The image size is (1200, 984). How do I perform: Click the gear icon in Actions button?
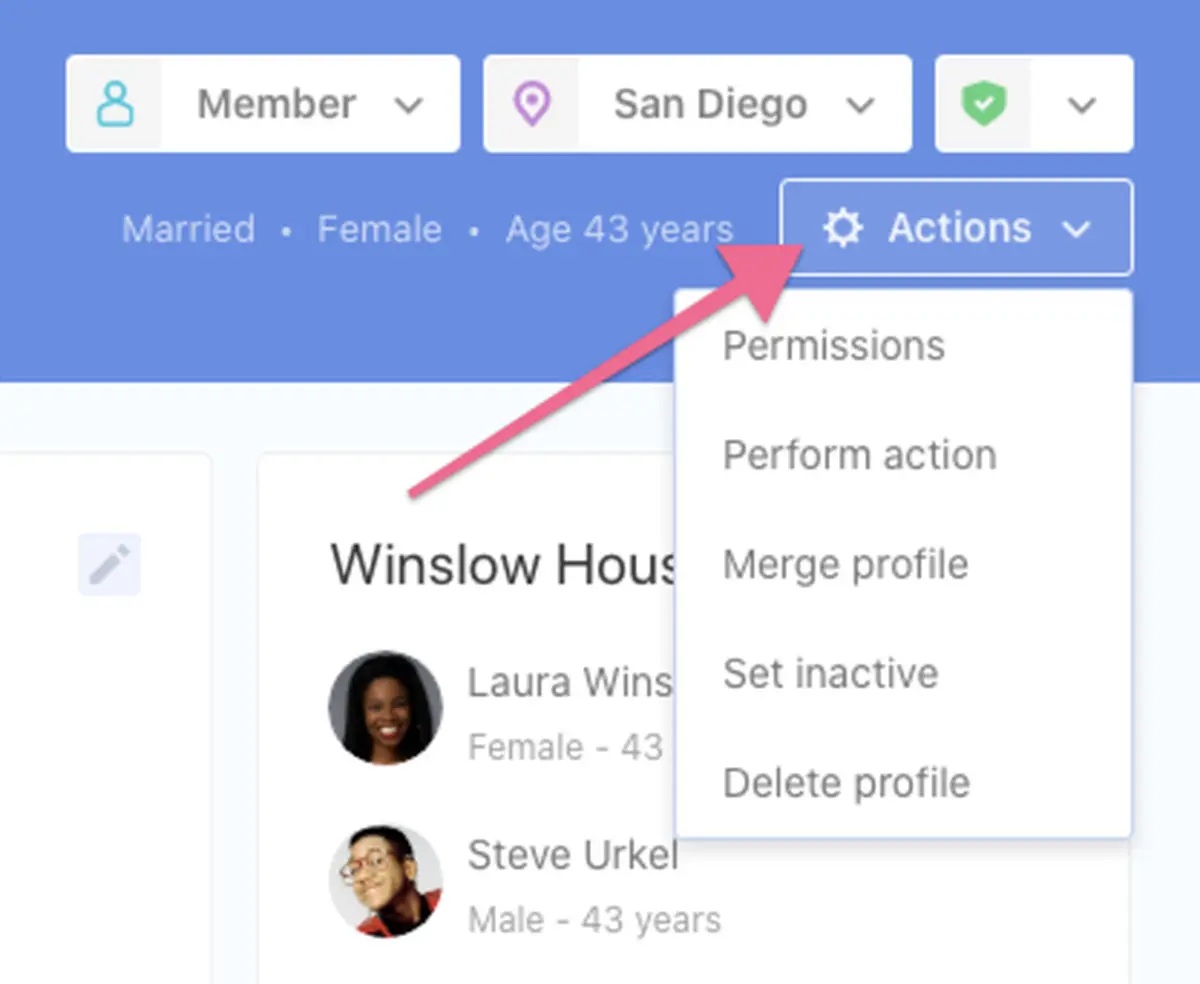pos(842,228)
